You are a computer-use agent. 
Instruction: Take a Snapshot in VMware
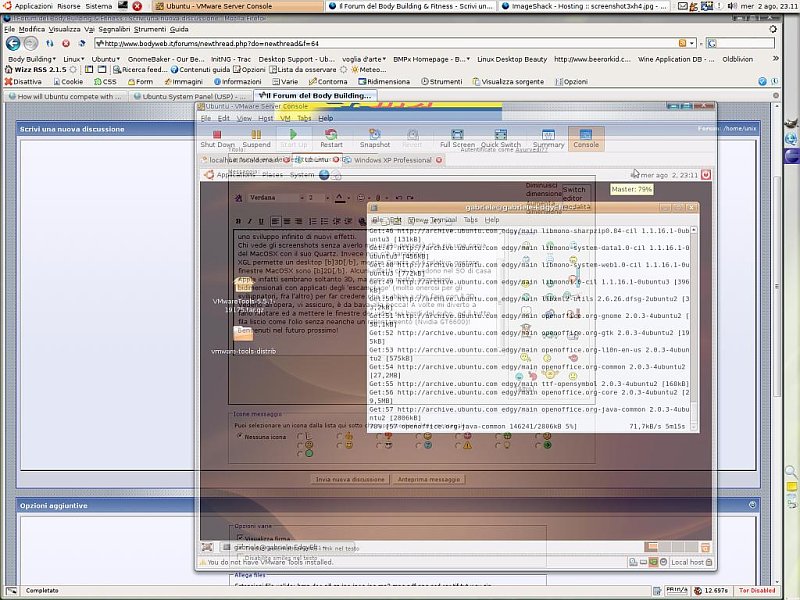(374, 139)
